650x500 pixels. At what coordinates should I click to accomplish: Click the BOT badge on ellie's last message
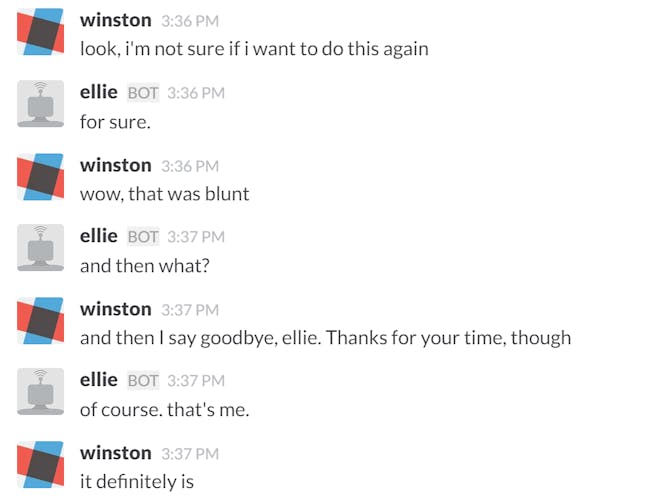143,381
